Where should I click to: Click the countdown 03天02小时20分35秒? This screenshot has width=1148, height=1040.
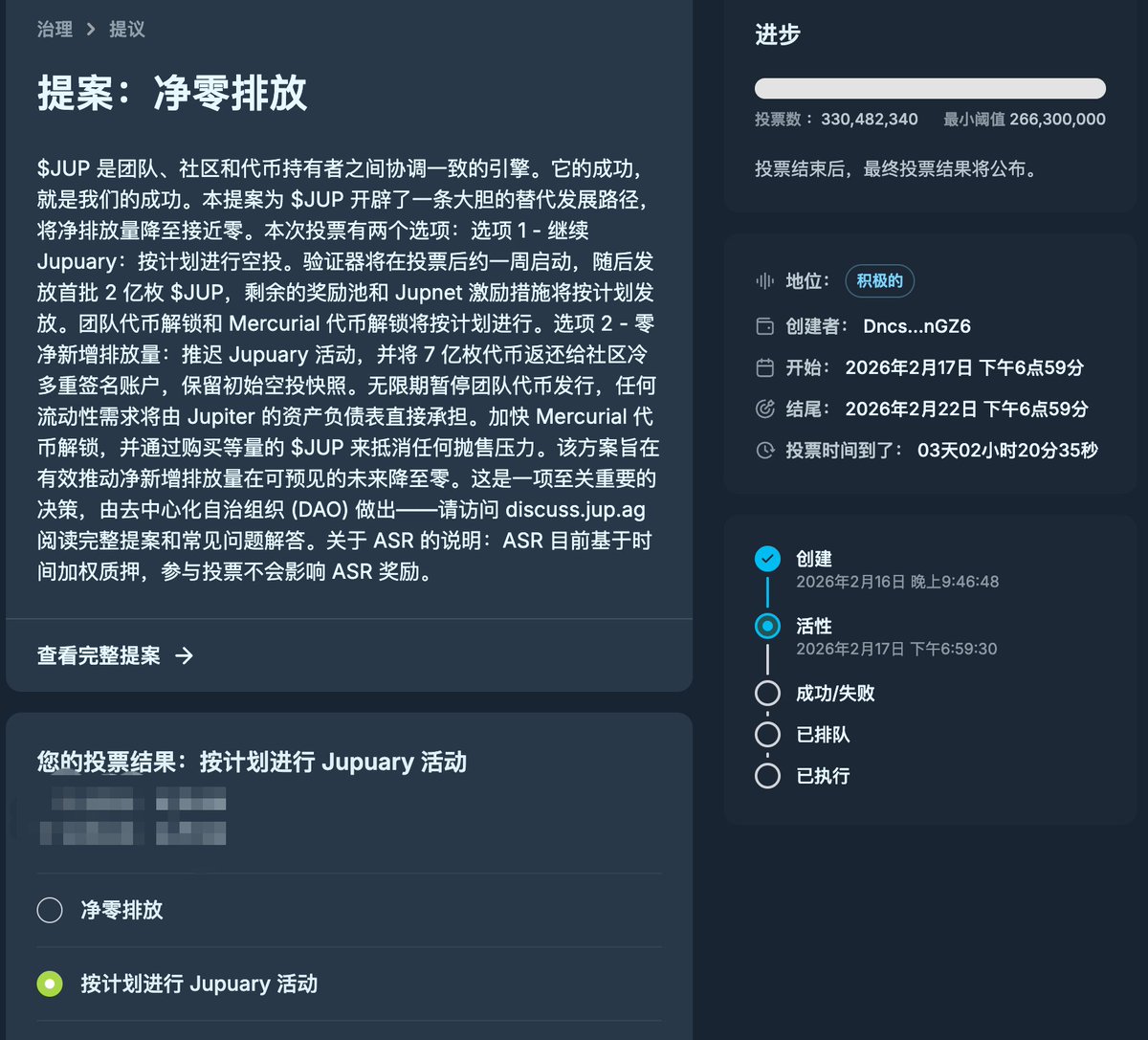[x=1008, y=450]
